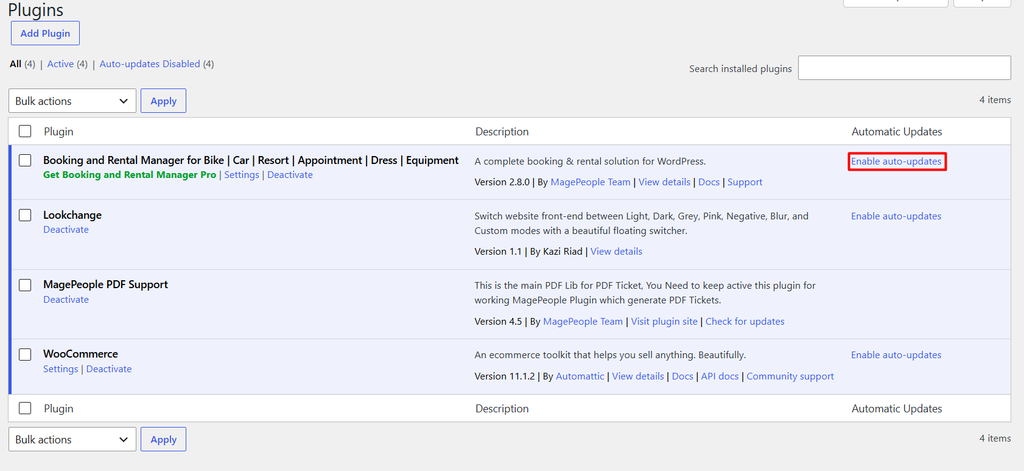Image resolution: width=1024 pixels, height=471 pixels.
Task: Deactivate the WooCommerce plugin
Action: (x=109, y=369)
